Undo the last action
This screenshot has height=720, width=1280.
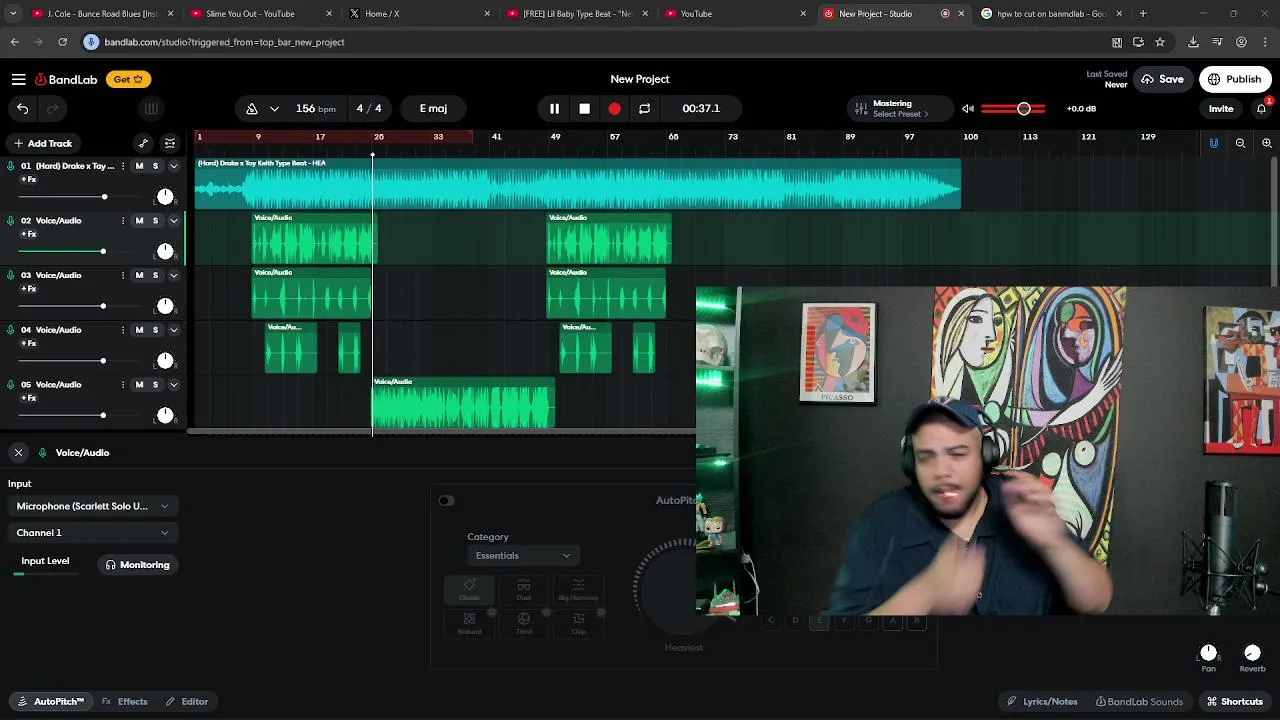(x=22, y=108)
